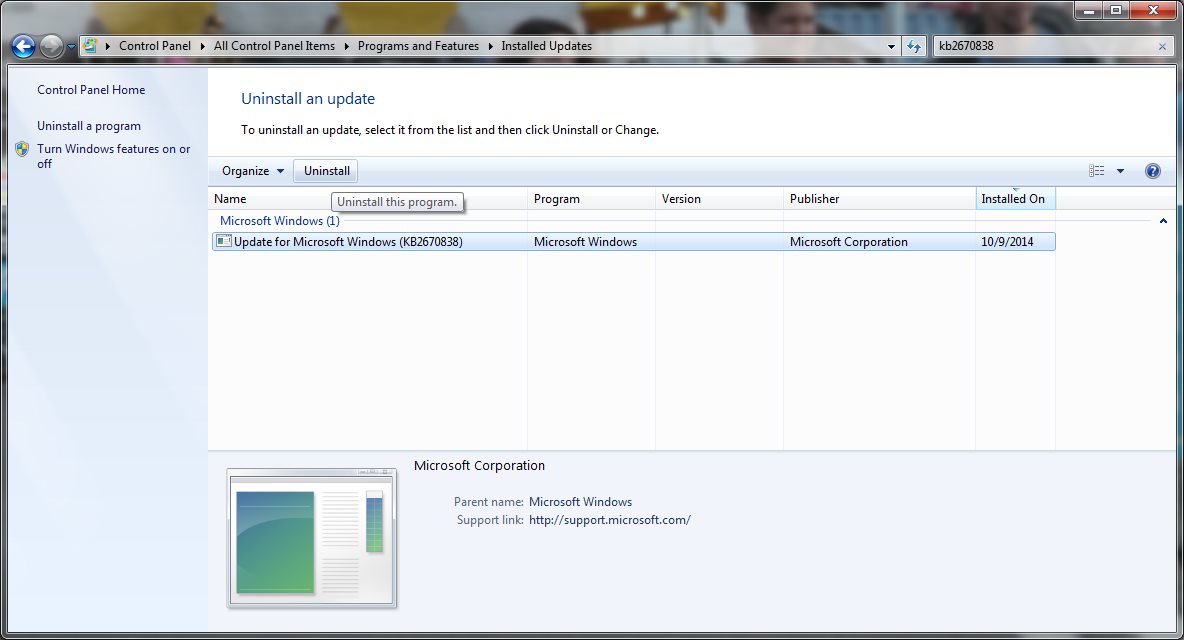Screen dimensions: 1184x640
Task: Select Control Panel in the address breadcrumb
Action: tap(155, 46)
